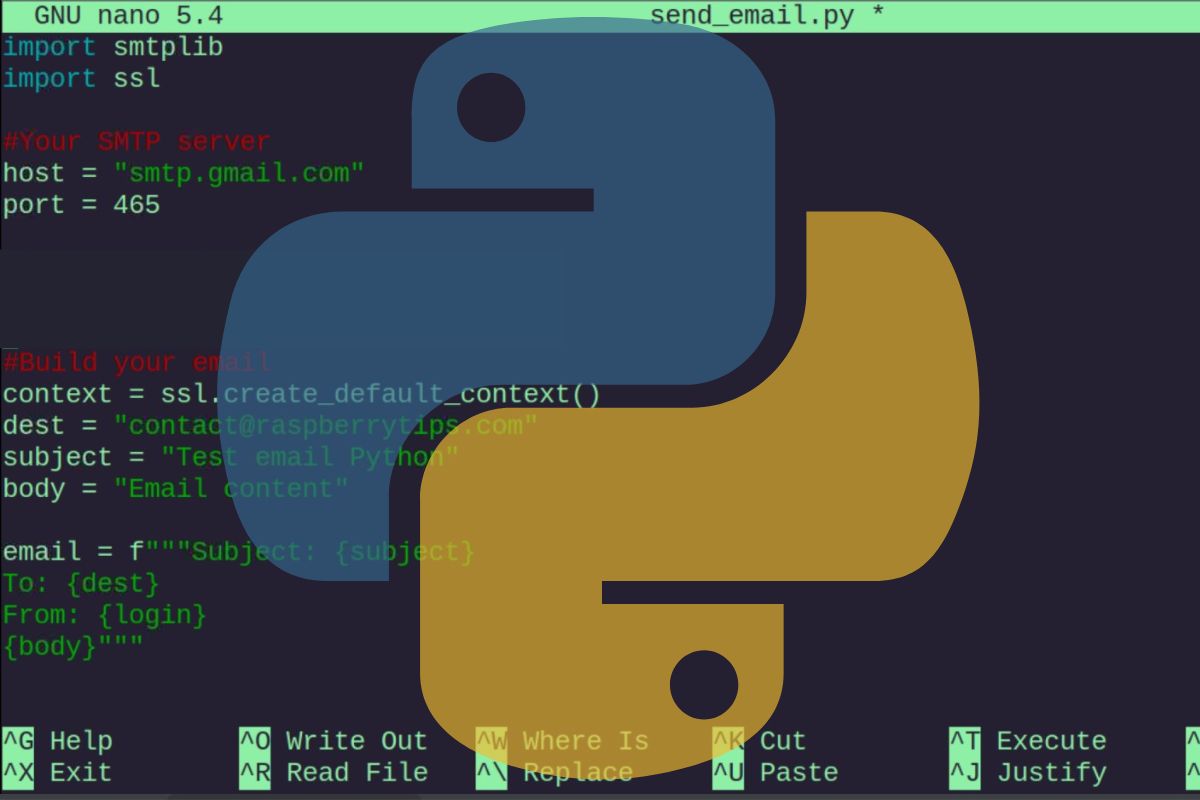Click the port value 465
Screen dimensions: 1200x800
coord(136,204)
